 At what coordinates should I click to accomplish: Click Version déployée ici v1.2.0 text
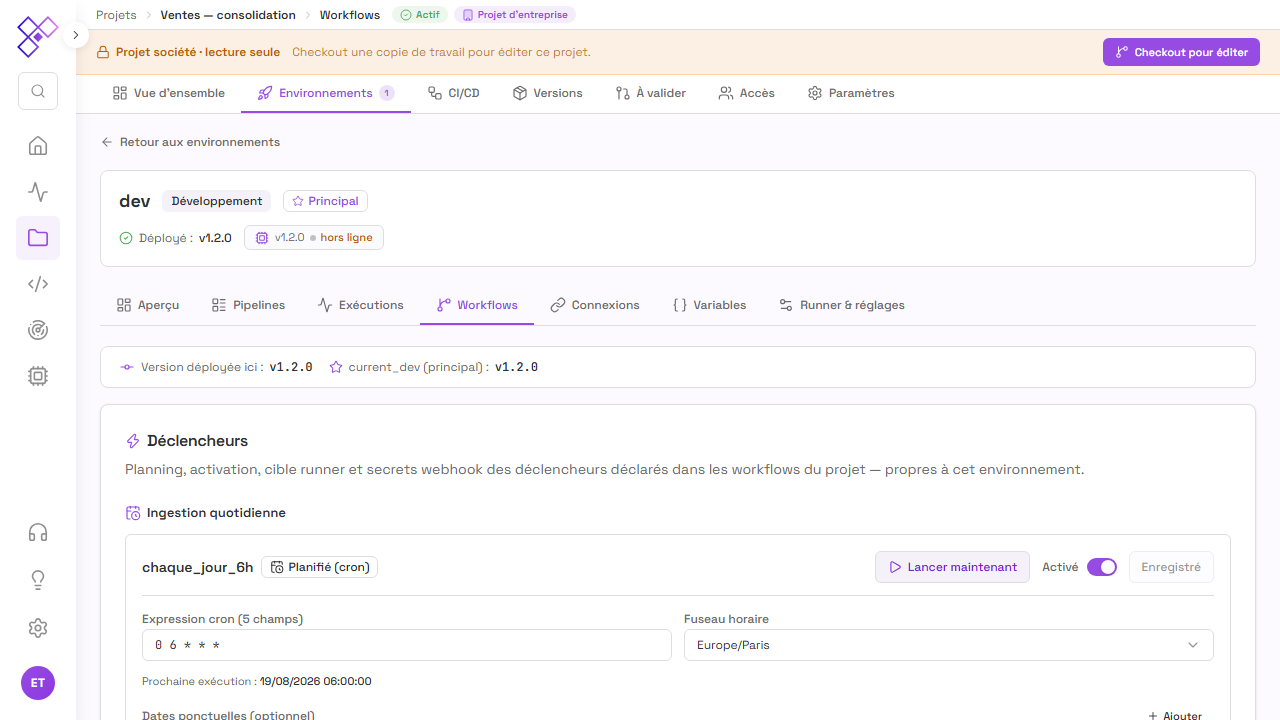coord(226,367)
